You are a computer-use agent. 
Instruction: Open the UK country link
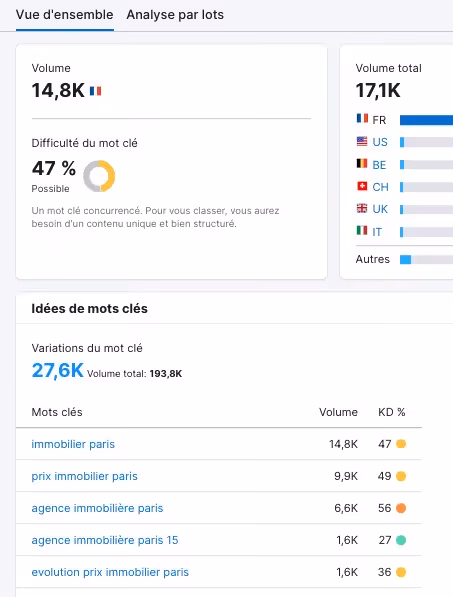coord(380,209)
